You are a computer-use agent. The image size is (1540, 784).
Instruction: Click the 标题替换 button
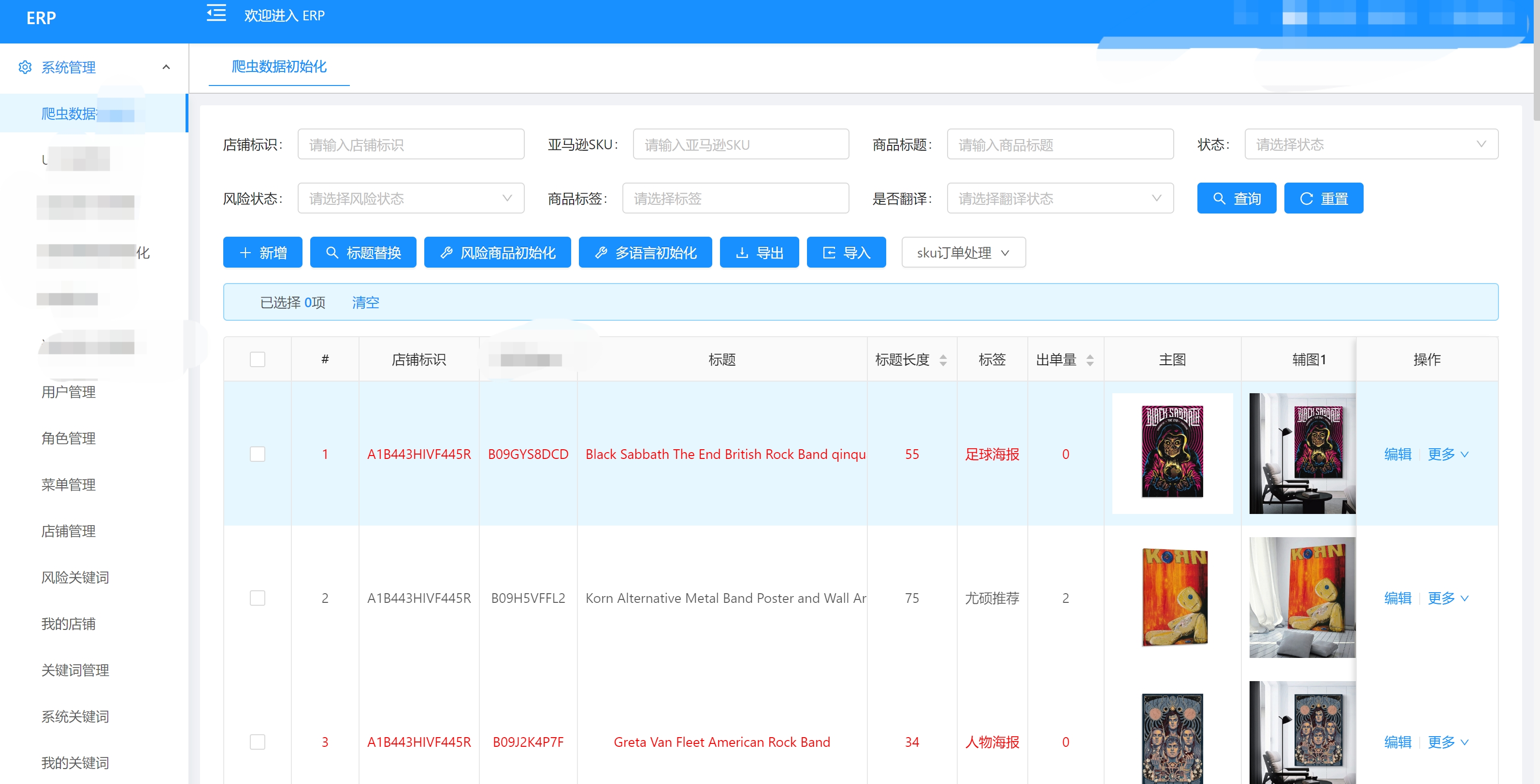pos(363,253)
